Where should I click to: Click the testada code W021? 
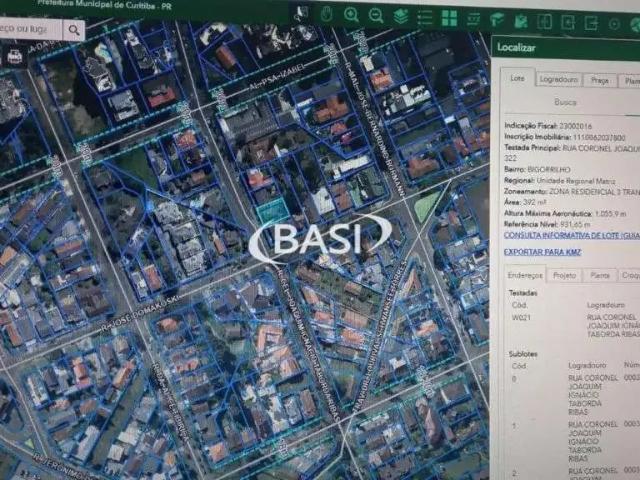[x=521, y=317]
